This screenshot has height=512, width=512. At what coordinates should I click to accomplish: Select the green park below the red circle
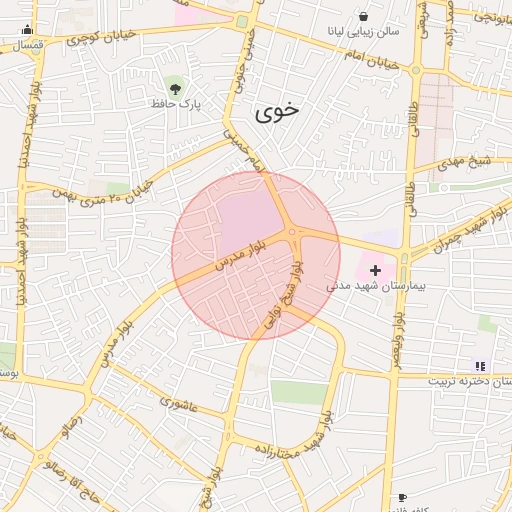pos(299,393)
